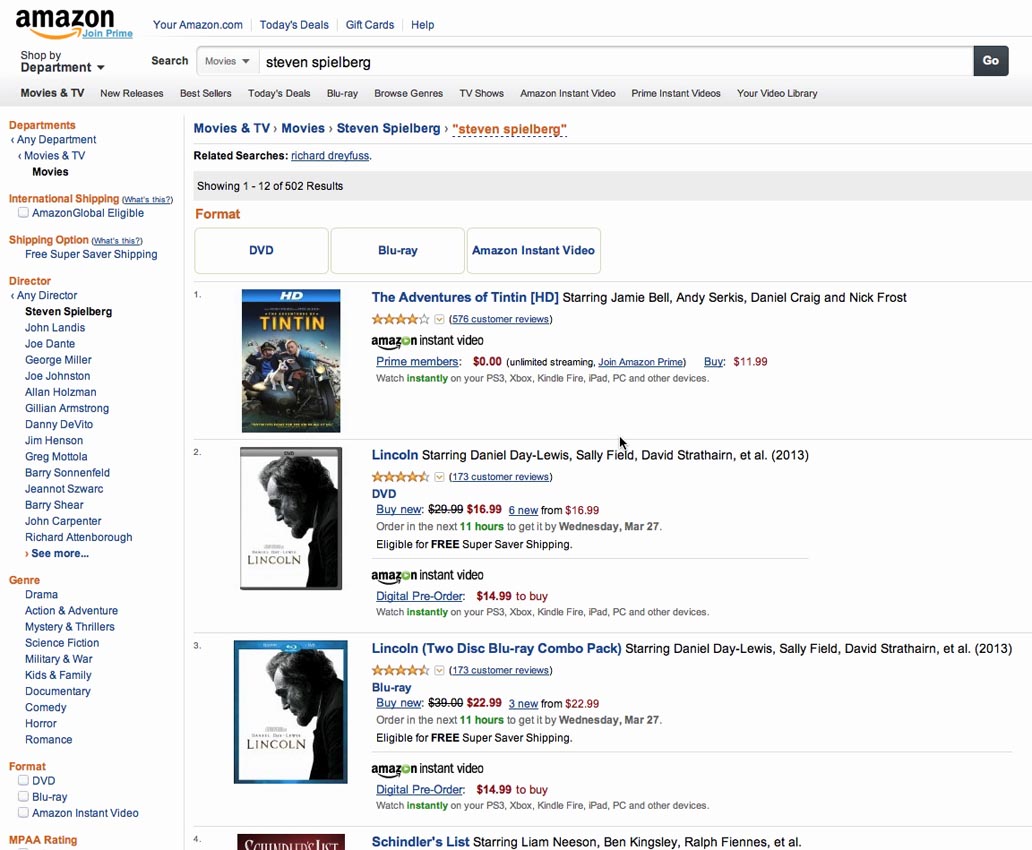Open the Tintin rating breakdown arrow

tap(439, 319)
